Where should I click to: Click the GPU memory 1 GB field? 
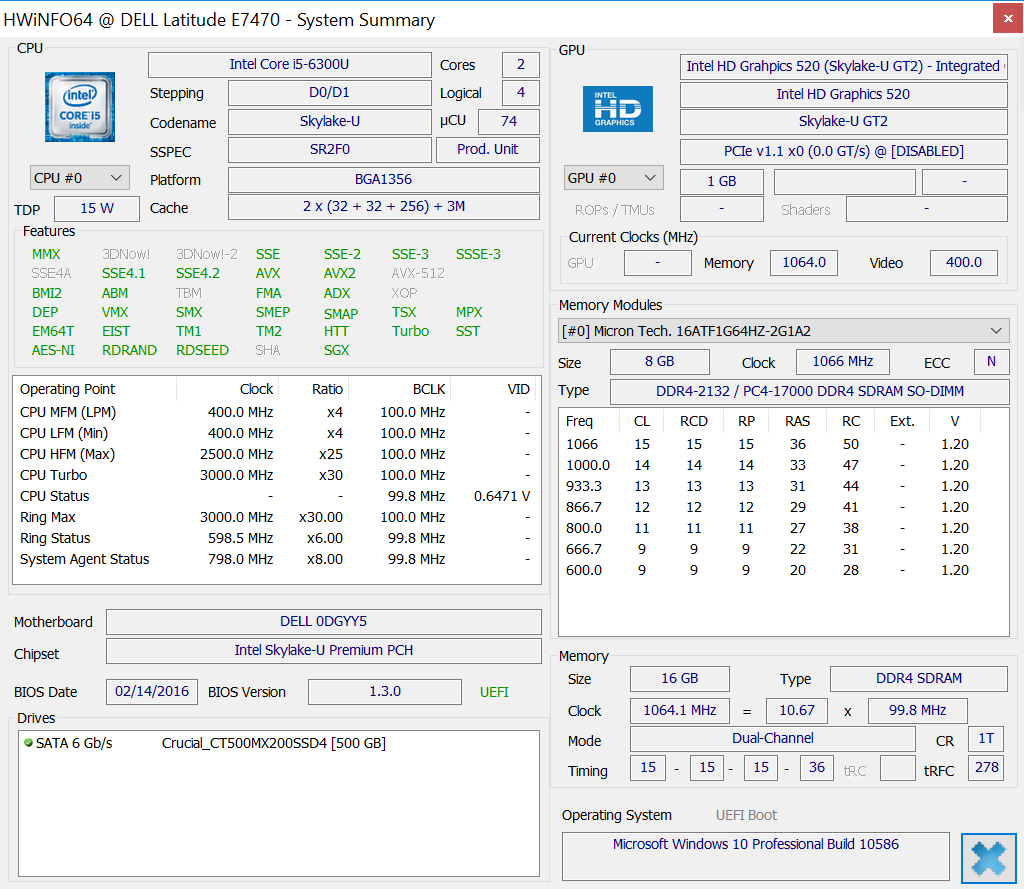tap(722, 182)
